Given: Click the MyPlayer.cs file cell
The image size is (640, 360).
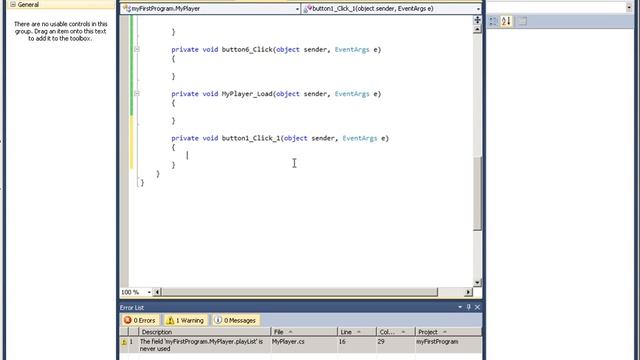Looking at the screenshot, I should (288, 342).
